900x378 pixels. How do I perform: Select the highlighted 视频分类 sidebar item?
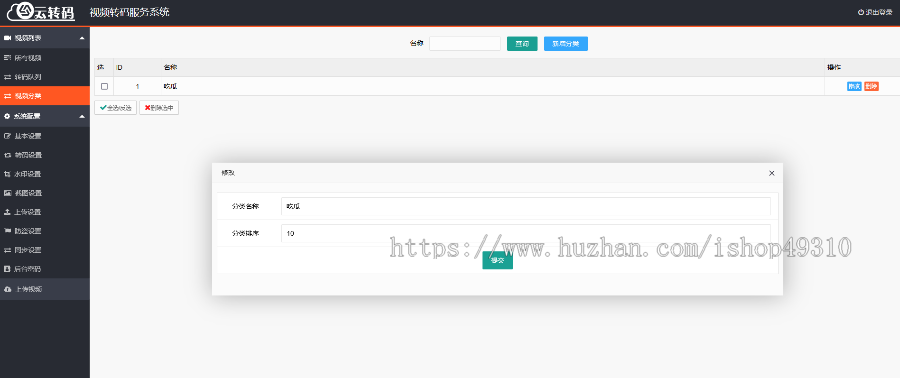tap(45, 96)
